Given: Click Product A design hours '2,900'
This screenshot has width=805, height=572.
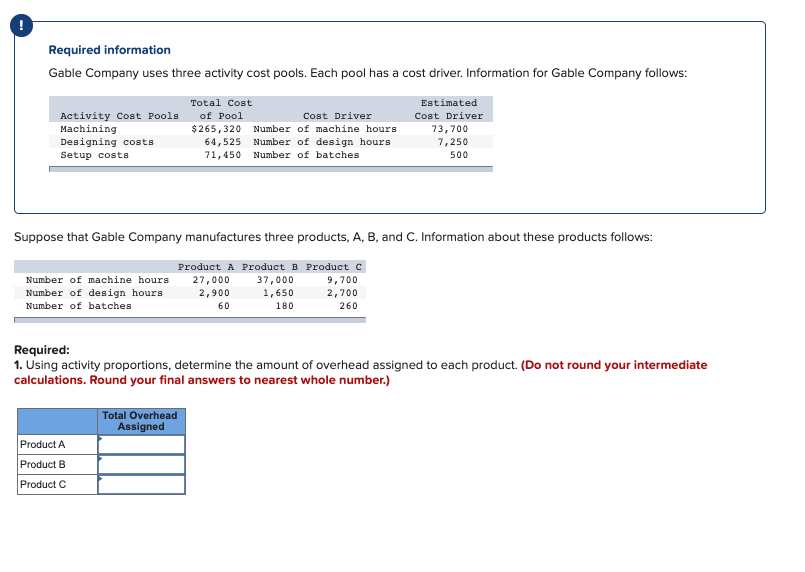Looking at the screenshot, I should (x=215, y=293).
